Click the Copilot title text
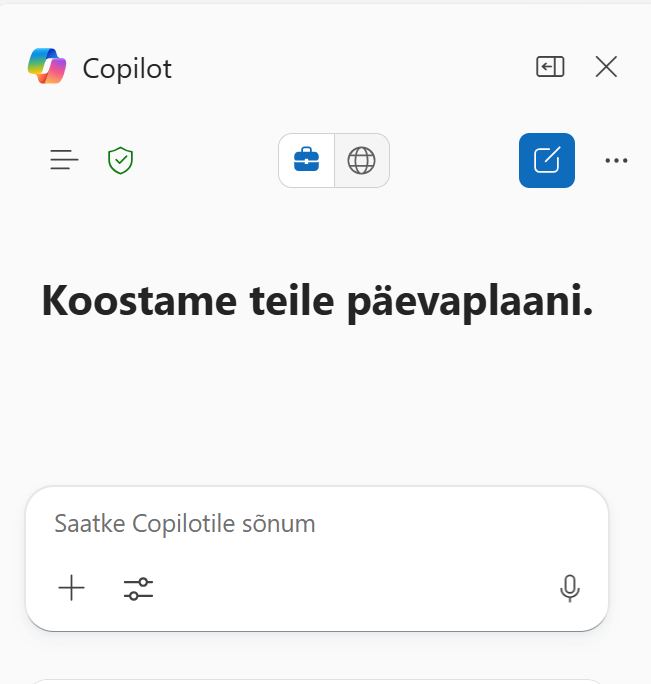The height and width of the screenshot is (684, 651). [127, 68]
